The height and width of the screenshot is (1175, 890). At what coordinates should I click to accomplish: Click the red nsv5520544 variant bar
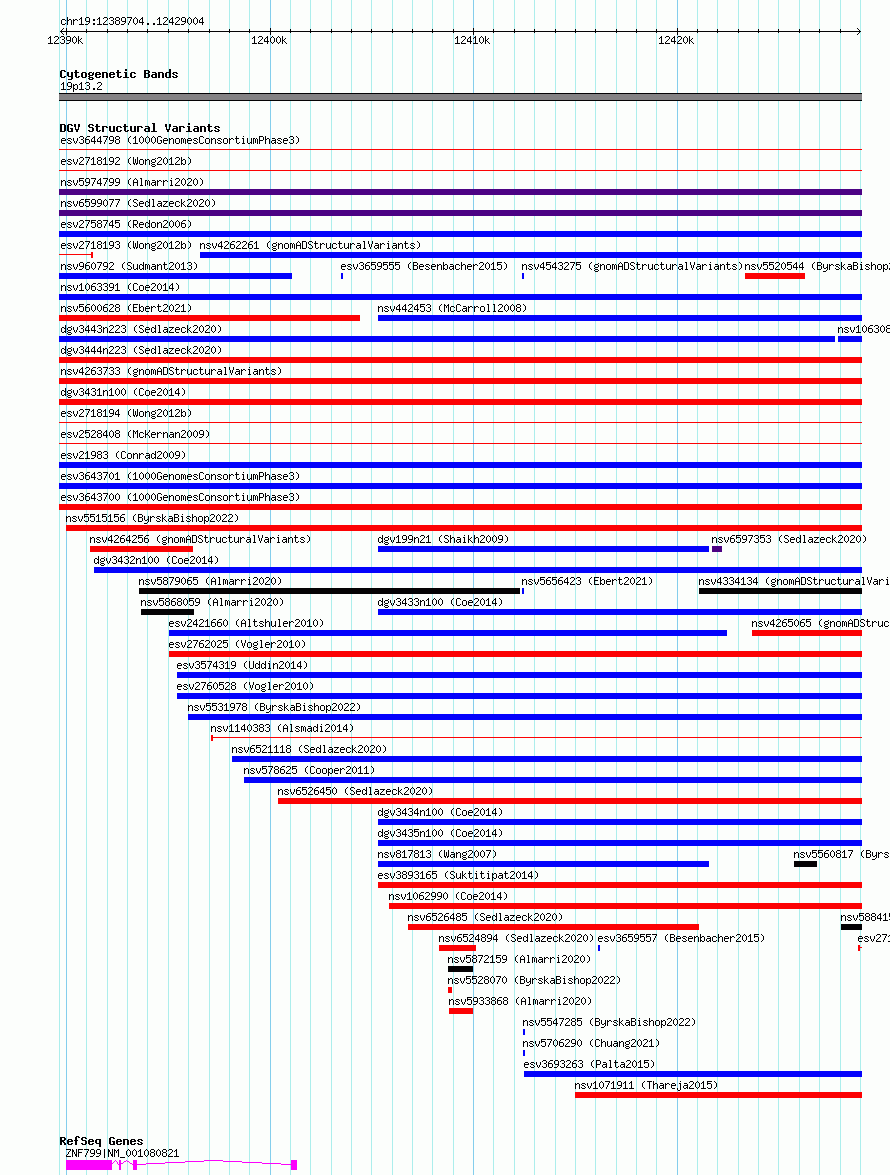click(x=775, y=277)
